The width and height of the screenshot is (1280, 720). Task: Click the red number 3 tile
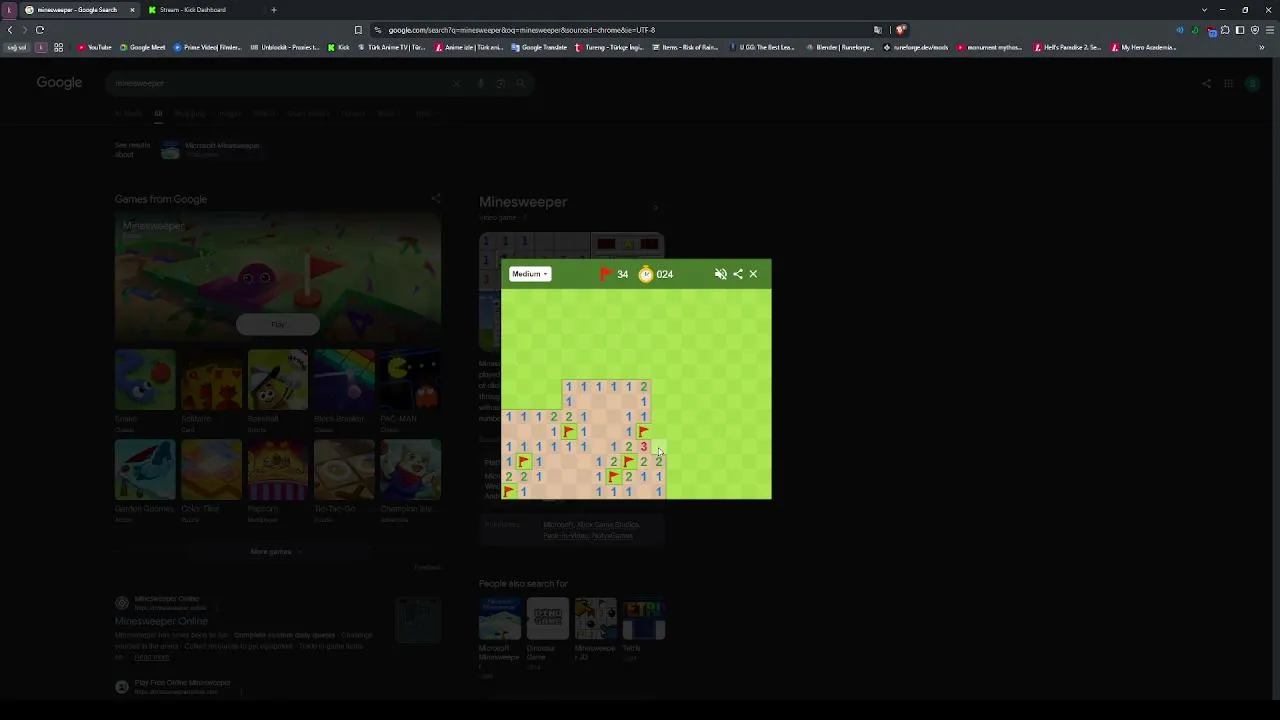(x=644, y=447)
